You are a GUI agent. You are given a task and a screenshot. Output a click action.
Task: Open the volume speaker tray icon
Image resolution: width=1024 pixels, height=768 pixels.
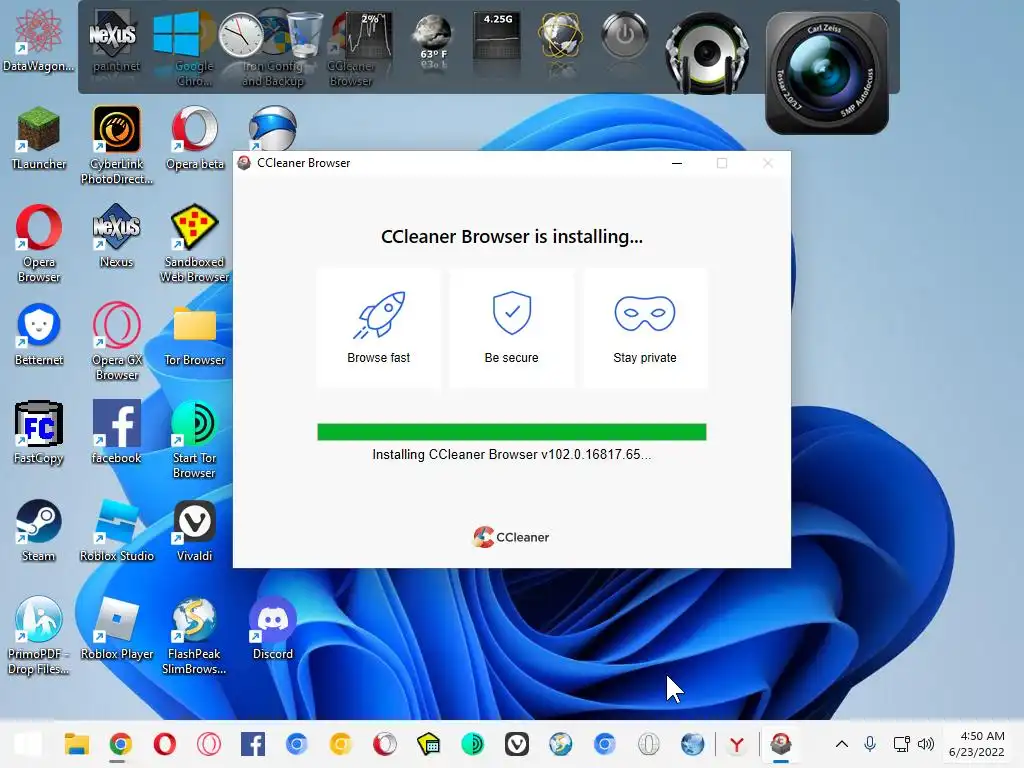tap(926, 744)
